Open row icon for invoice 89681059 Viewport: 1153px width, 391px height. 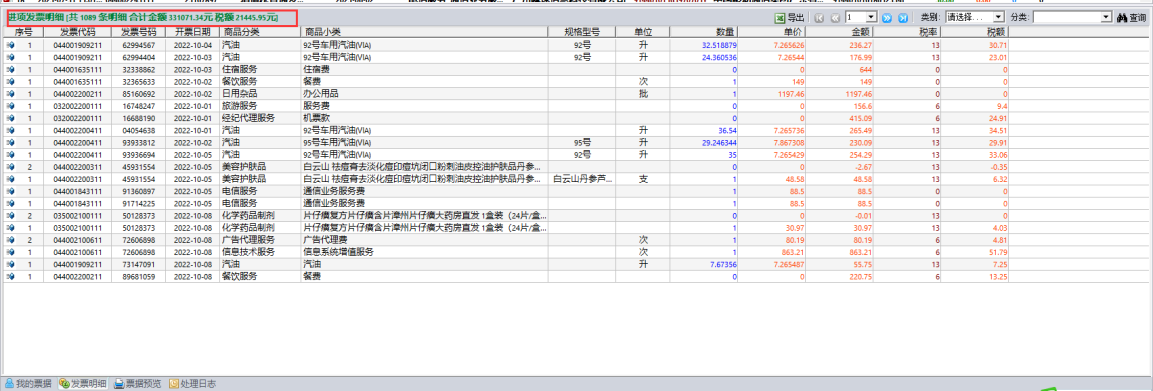pos(10,276)
